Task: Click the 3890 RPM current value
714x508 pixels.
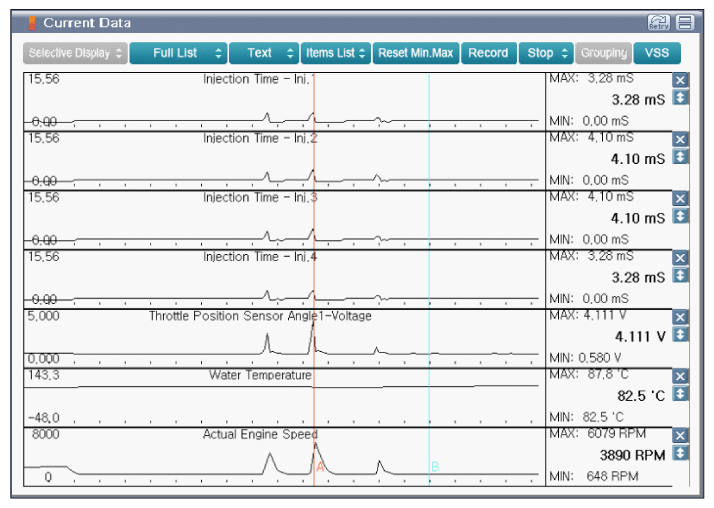Action: pos(632,455)
